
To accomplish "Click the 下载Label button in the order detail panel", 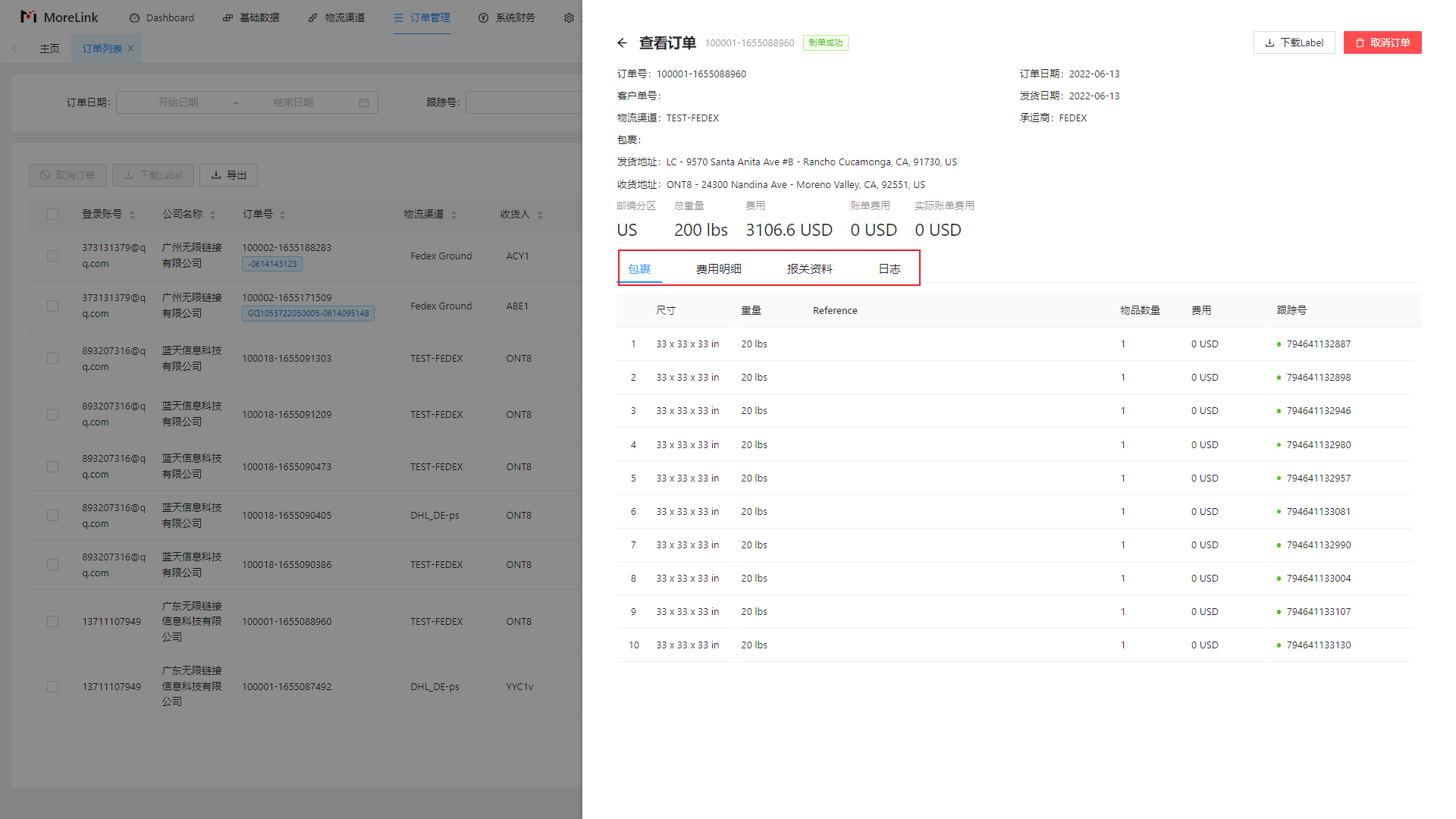I will pyautogui.click(x=1294, y=42).
